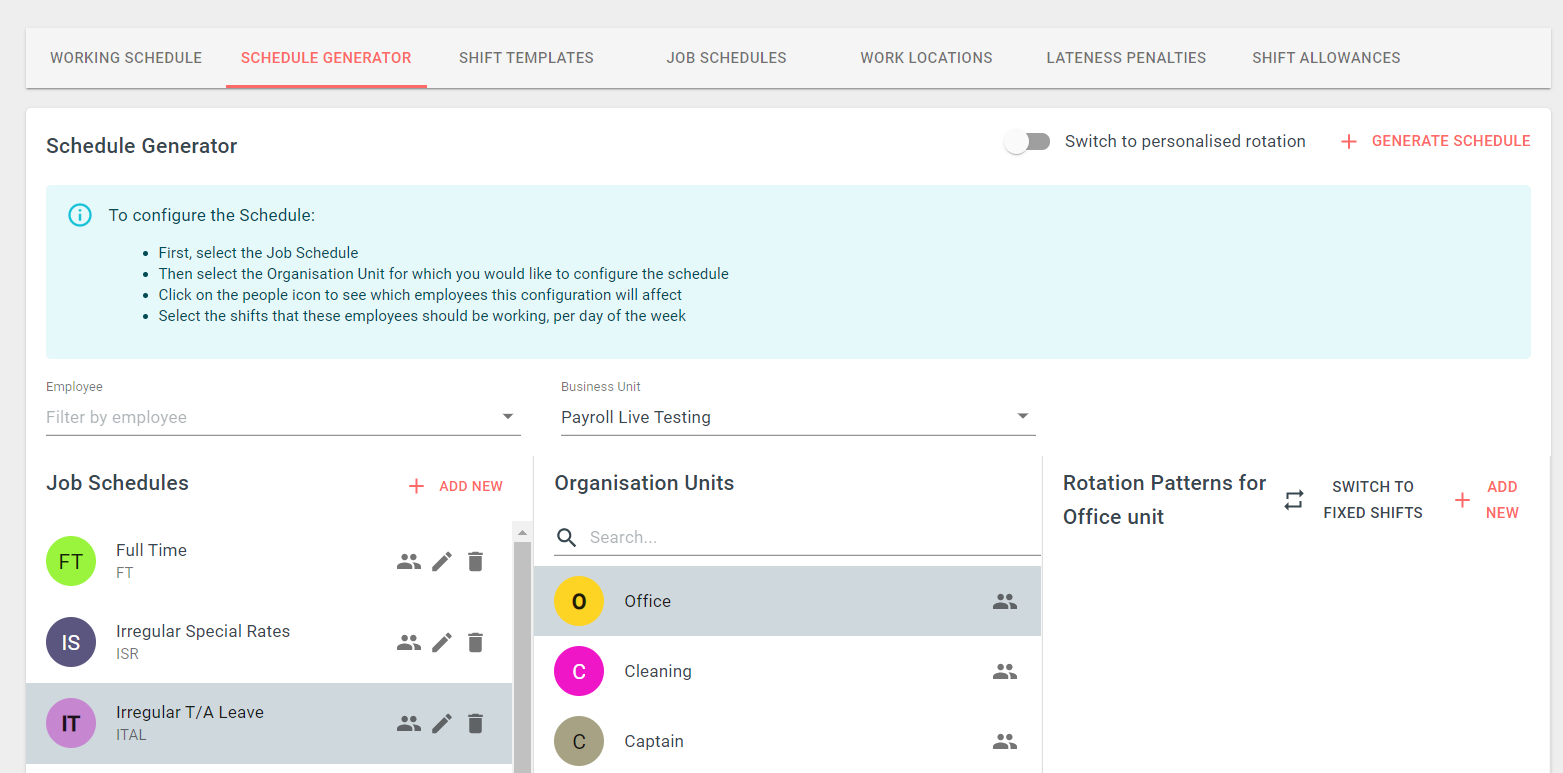
Task: Show people in Captain unit
Action: [x=1005, y=742]
